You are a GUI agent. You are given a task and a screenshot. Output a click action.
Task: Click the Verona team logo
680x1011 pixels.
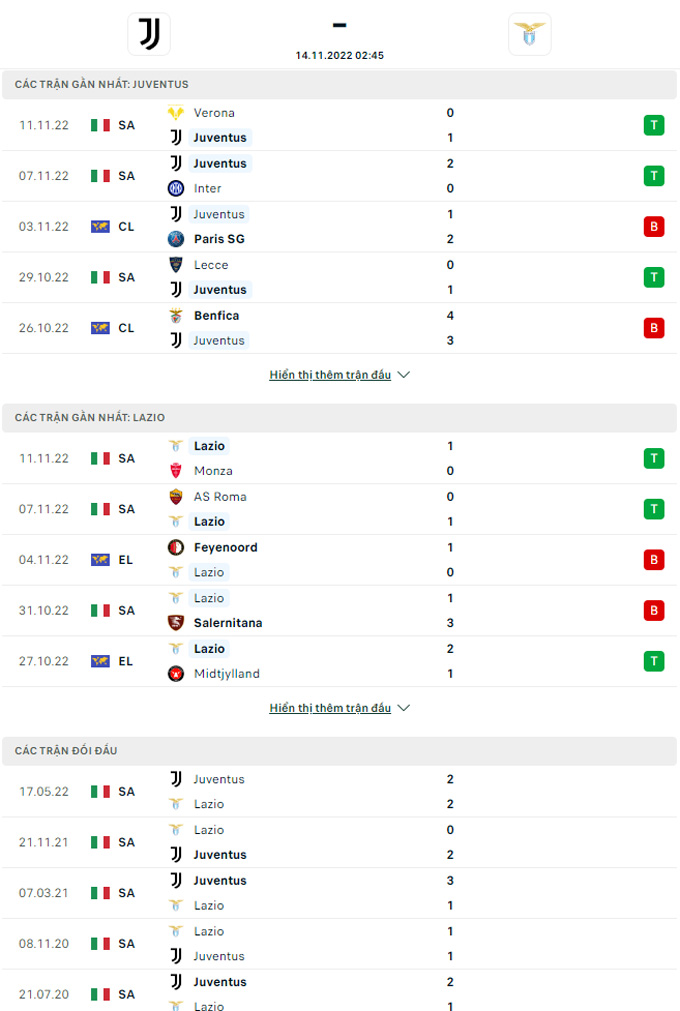176,113
